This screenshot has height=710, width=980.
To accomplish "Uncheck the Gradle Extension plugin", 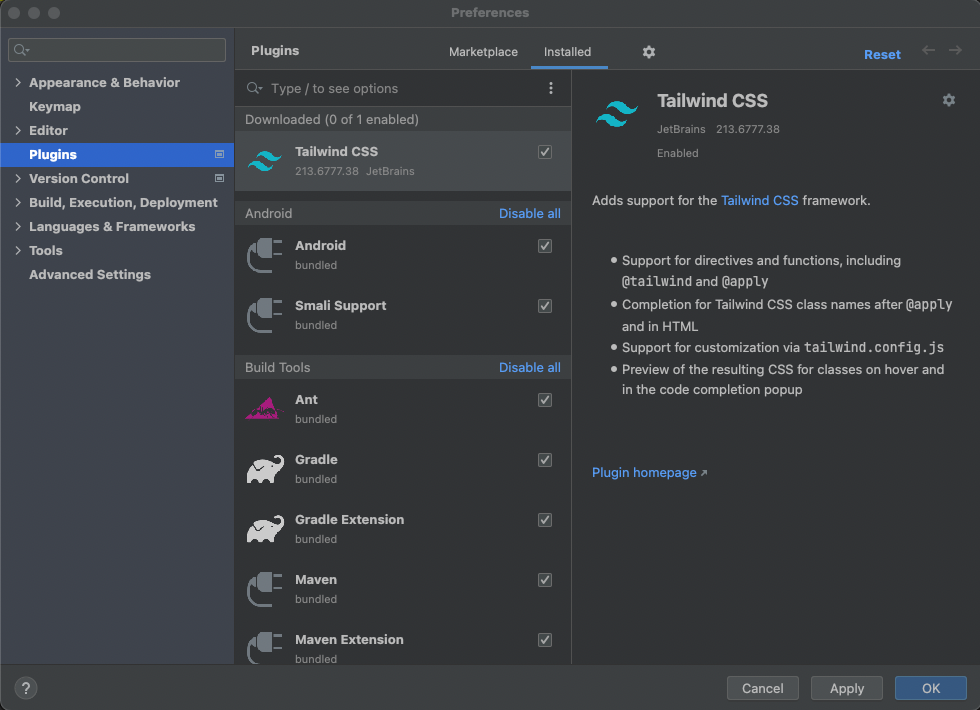I will point(545,520).
